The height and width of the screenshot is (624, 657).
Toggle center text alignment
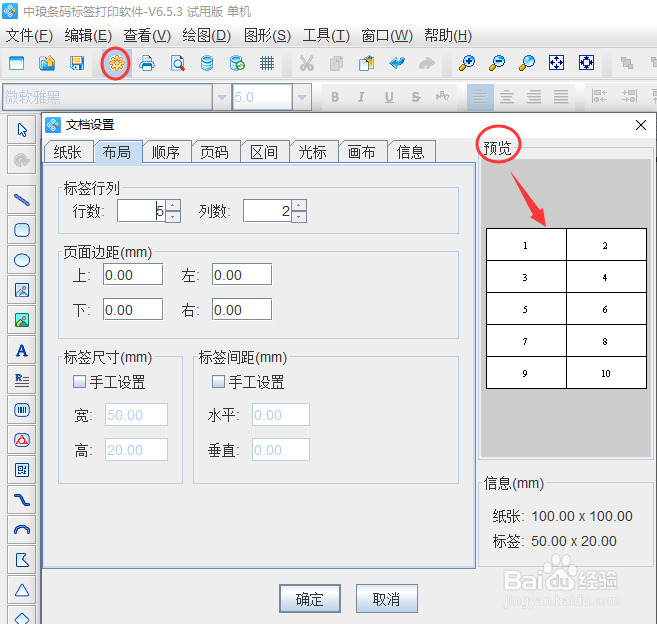point(507,97)
